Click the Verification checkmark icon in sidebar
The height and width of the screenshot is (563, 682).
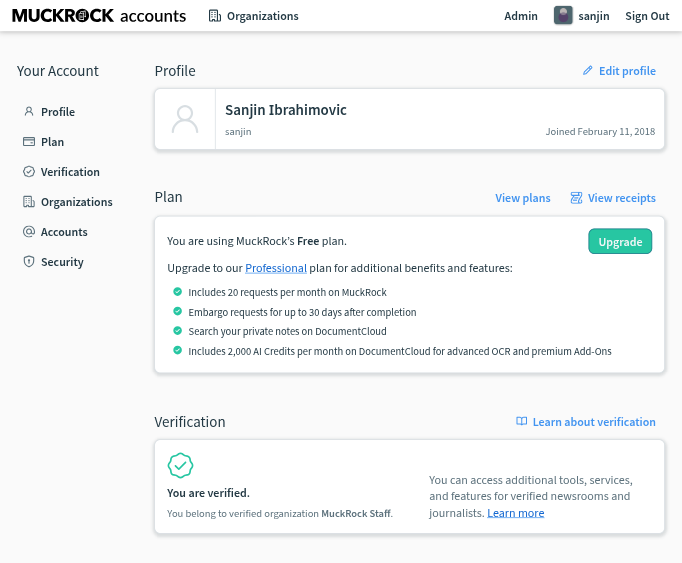tap(29, 172)
